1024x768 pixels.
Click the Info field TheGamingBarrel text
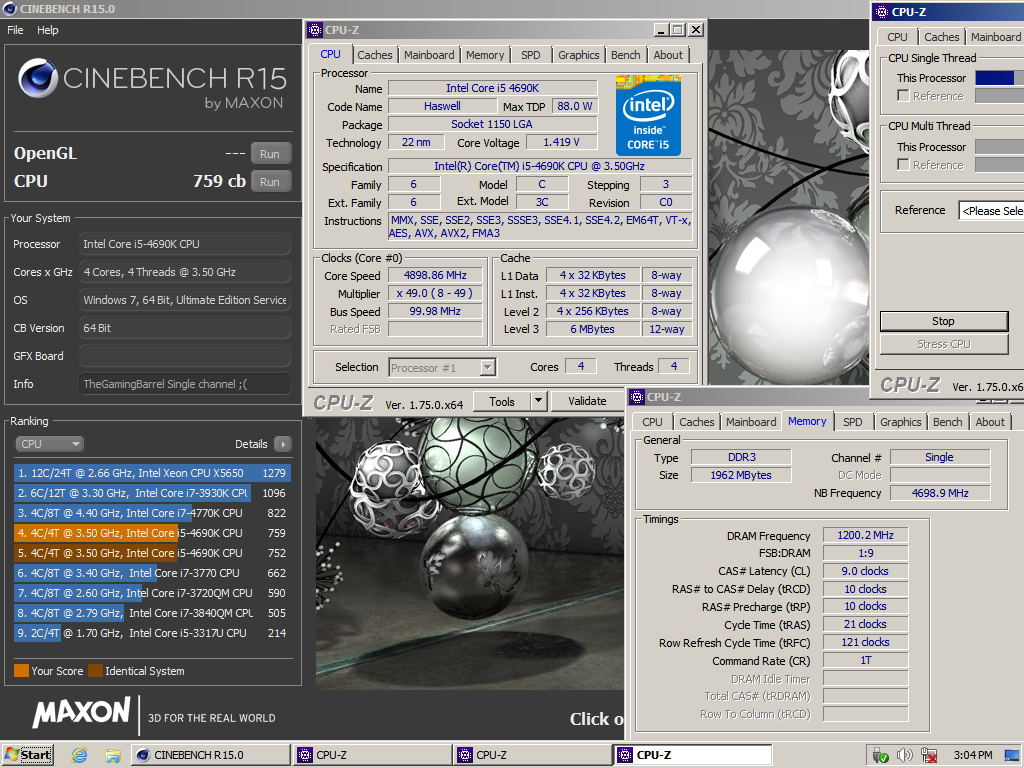[185, 384]
